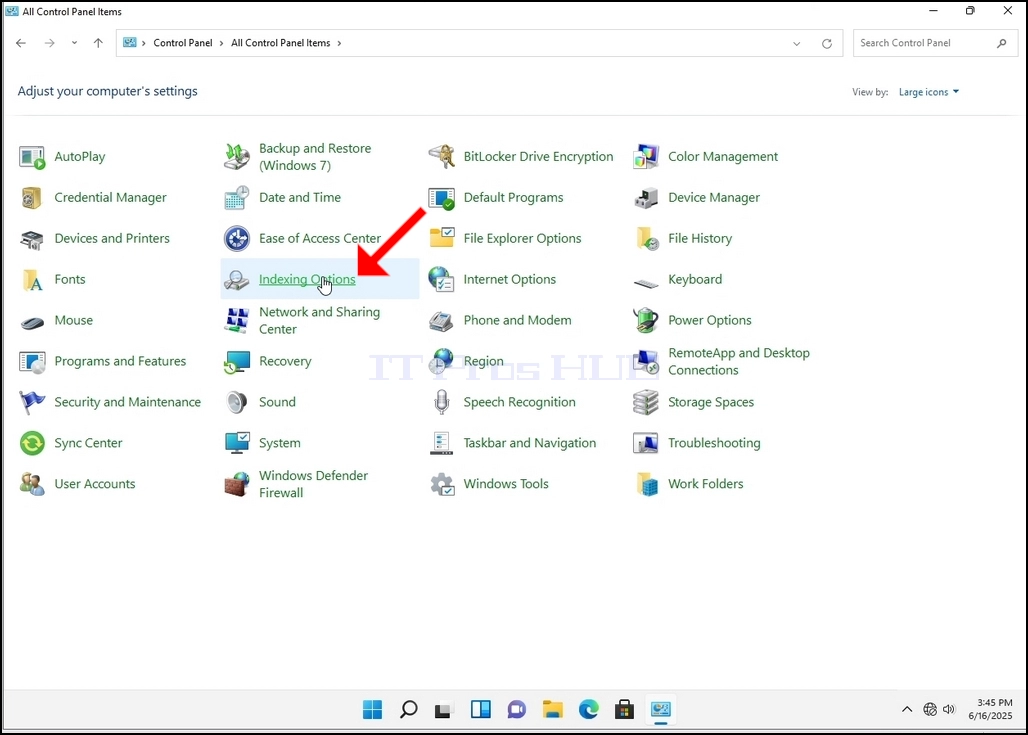Open the User Accounts link
The width and height of the screenshot is (1028, 735).
(94, 484)
